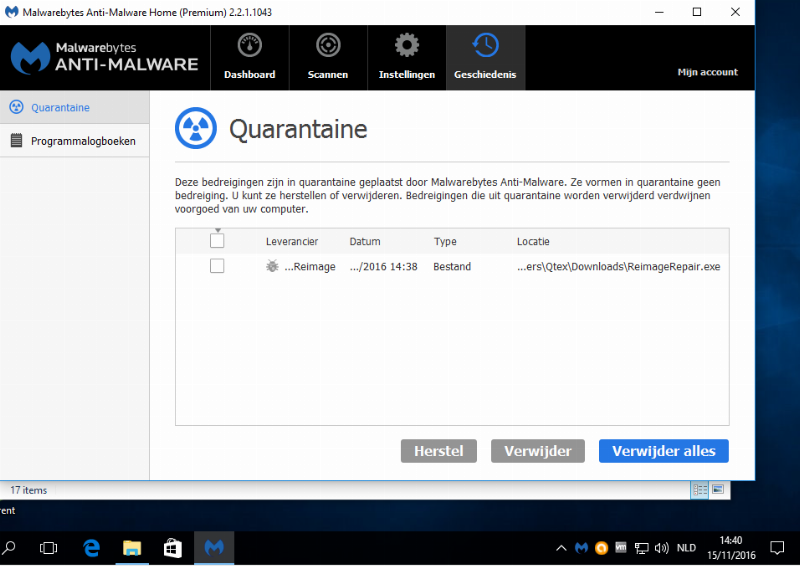The image size is (800, 566).
Task: Open the volume control tray icon
Action: [662, 548]
